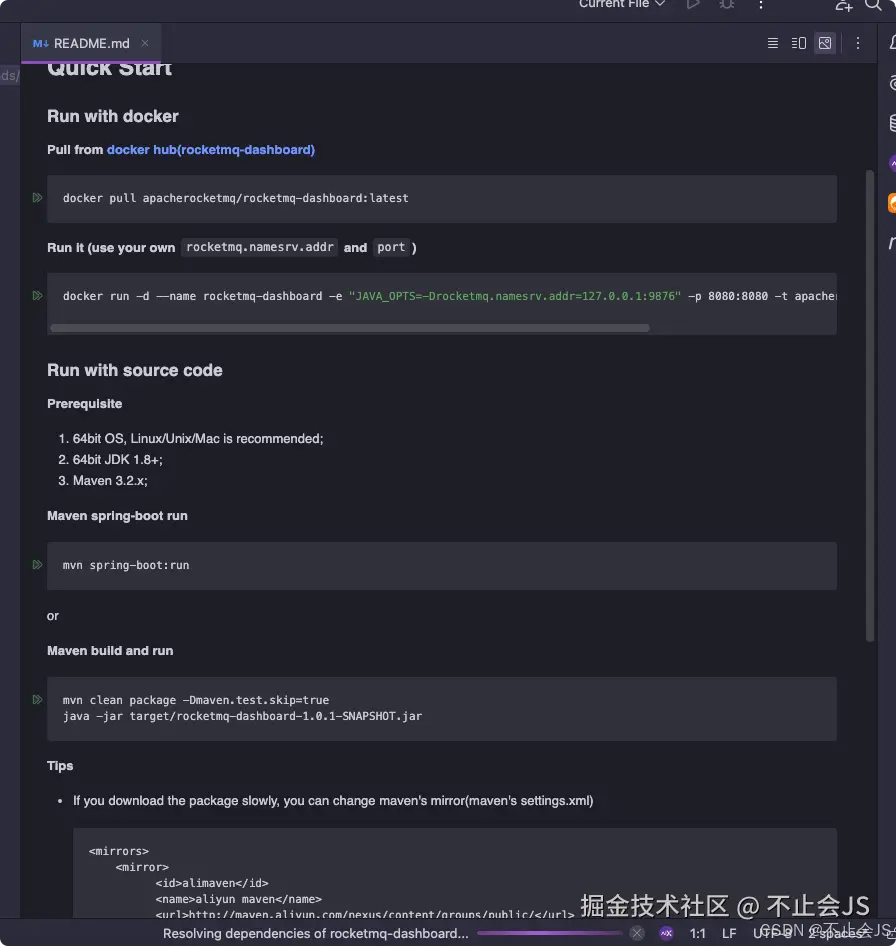Switch to editor and preview split view
896x946 pixels.
point(799,43)
